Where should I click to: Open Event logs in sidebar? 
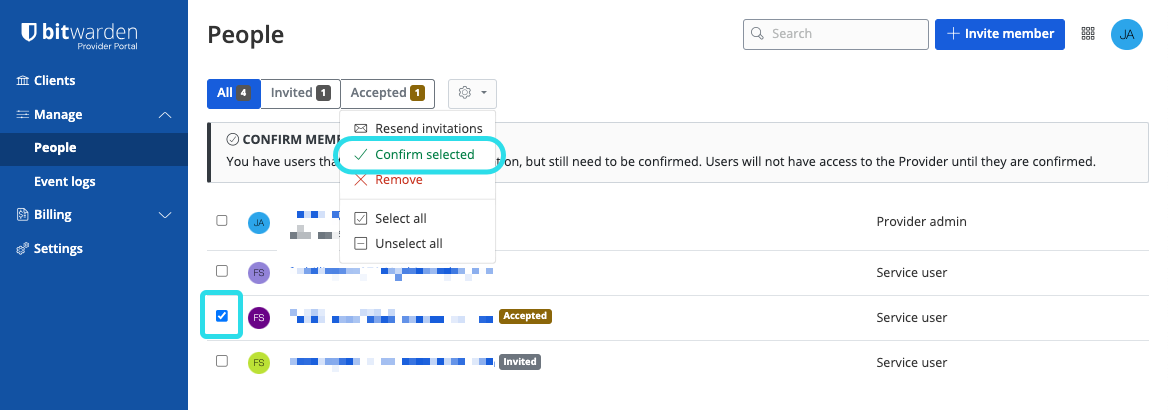click(66, 182)
